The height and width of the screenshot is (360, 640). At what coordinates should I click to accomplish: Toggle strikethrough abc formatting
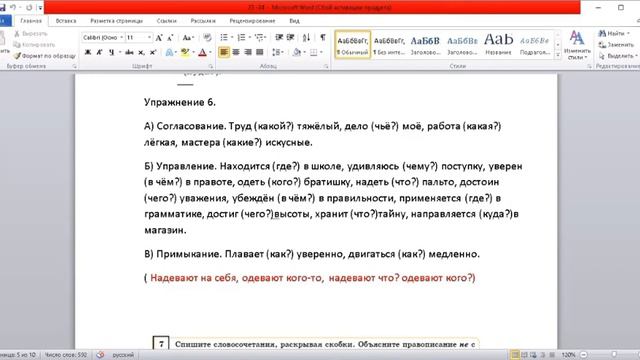(129, 52)
